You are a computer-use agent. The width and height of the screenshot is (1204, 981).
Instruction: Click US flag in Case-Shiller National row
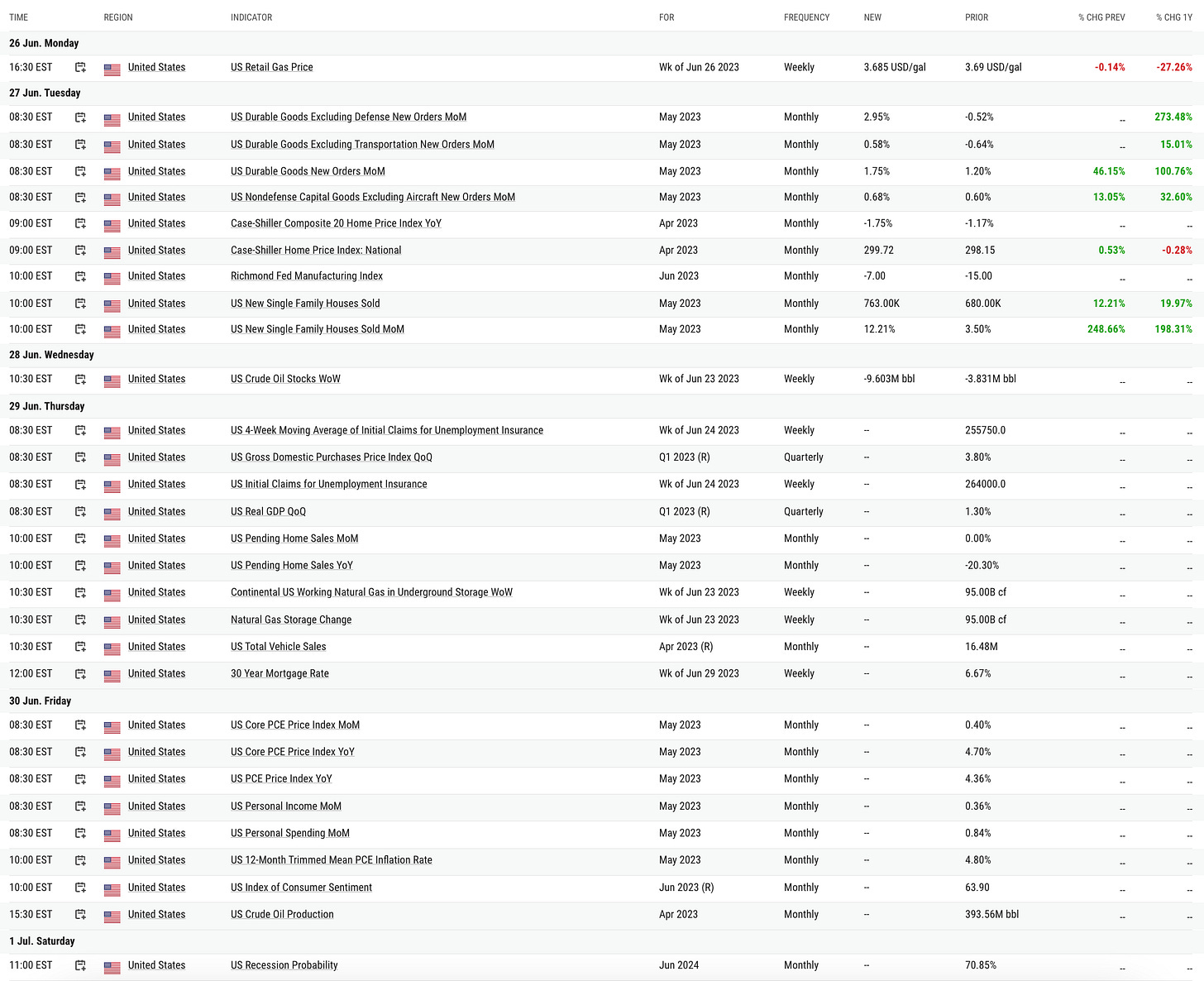click(112, 251)
